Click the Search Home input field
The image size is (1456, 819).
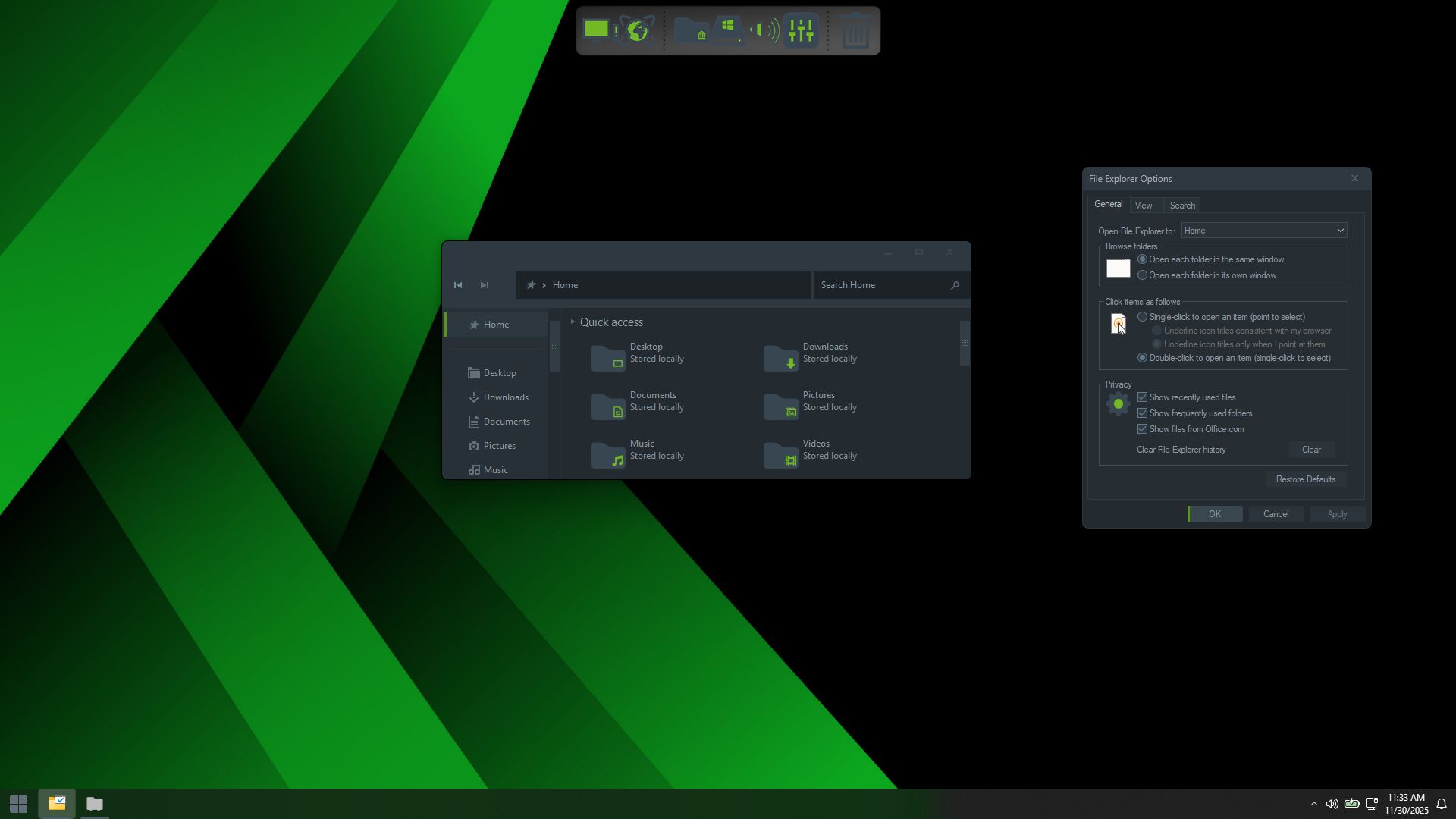(882, 285)
